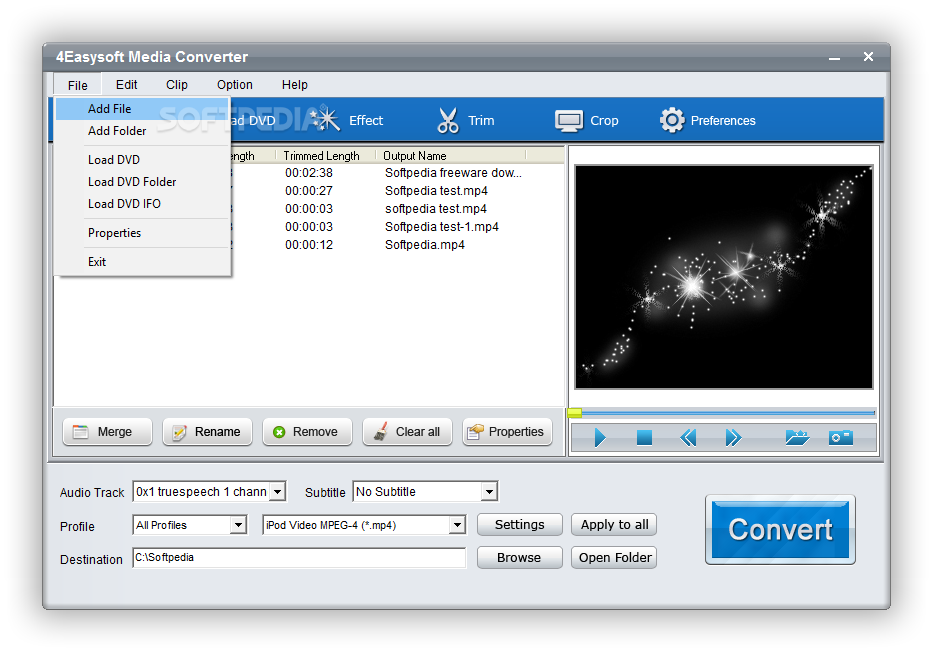The height and width of the screenshot is (652, 933).
Task: Select row Softpedia test-1.mp4
Action: 442,227
